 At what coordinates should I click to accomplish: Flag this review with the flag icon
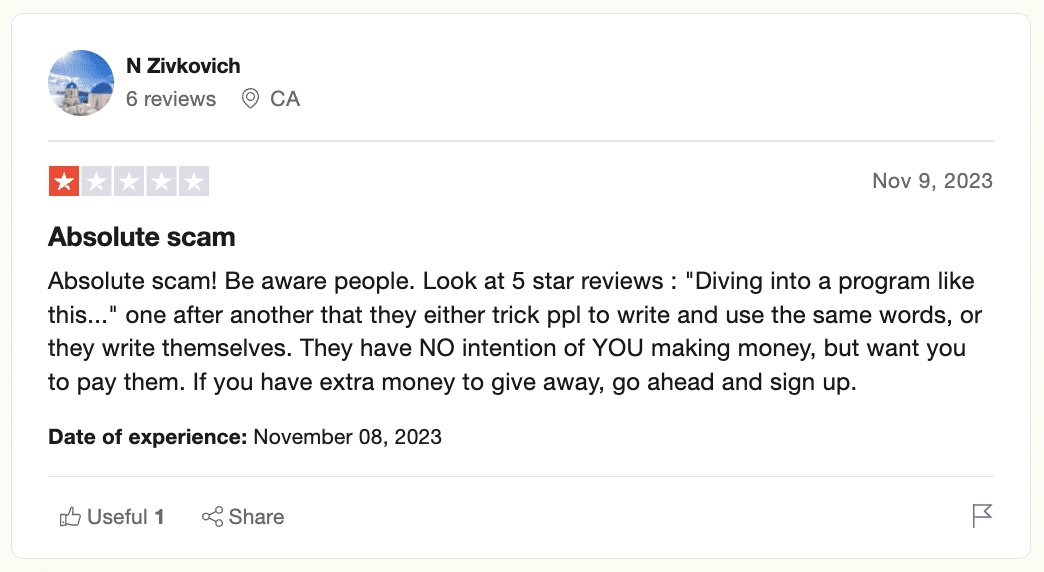coord(982,515)
